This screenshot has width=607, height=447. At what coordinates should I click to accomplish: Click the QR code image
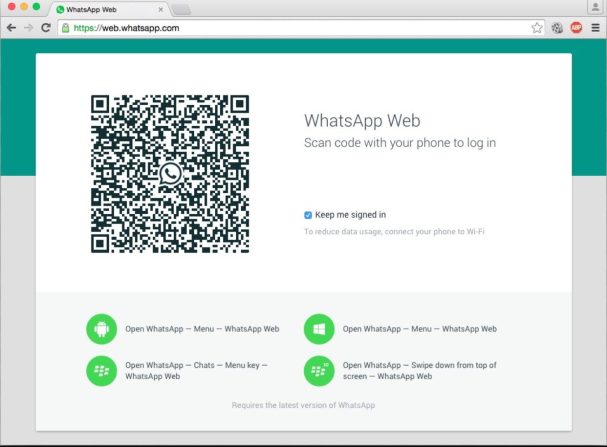(x=170, y=174)
